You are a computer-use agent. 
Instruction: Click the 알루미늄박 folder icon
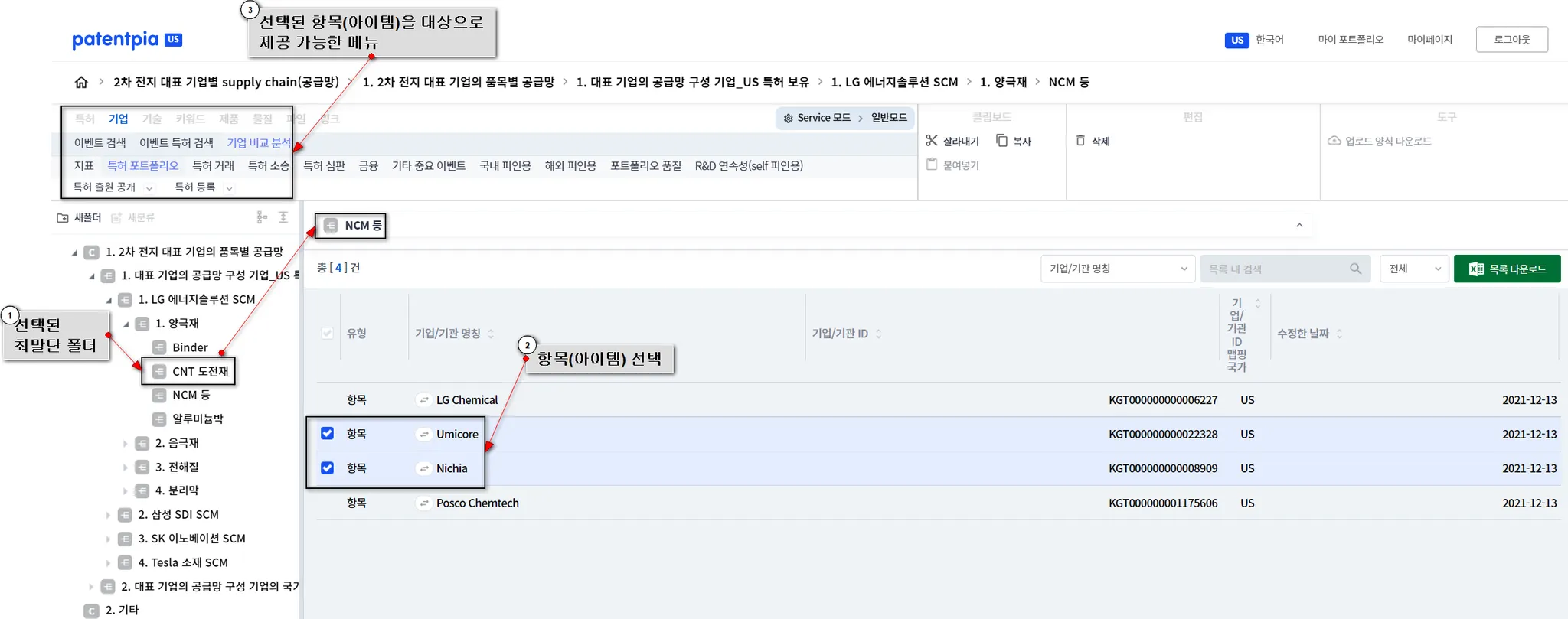159,419
